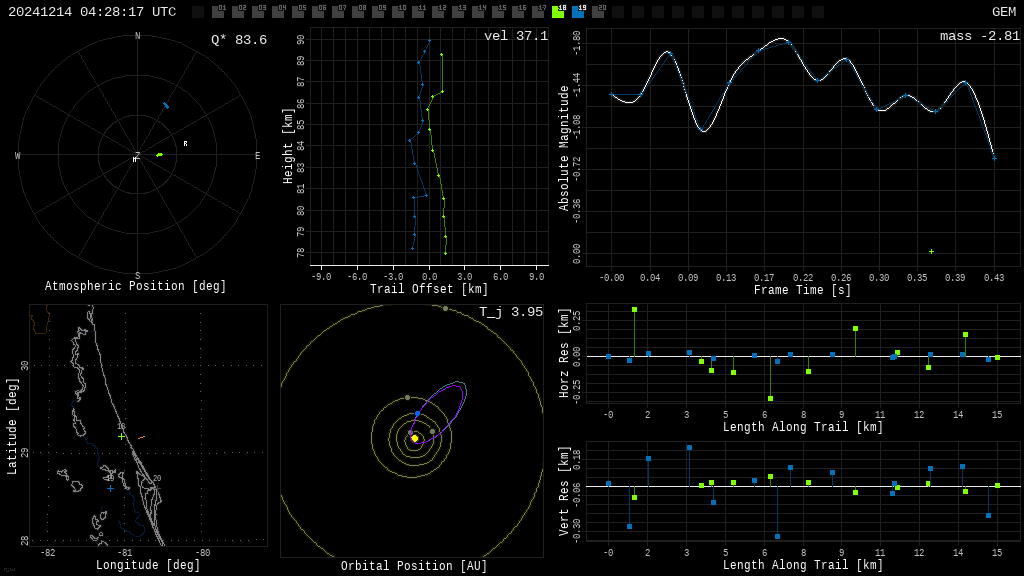Click the yellow Sun marker in orbital plot
The height and width of the screenshot is (576, 1024).
tap(414, 438)
